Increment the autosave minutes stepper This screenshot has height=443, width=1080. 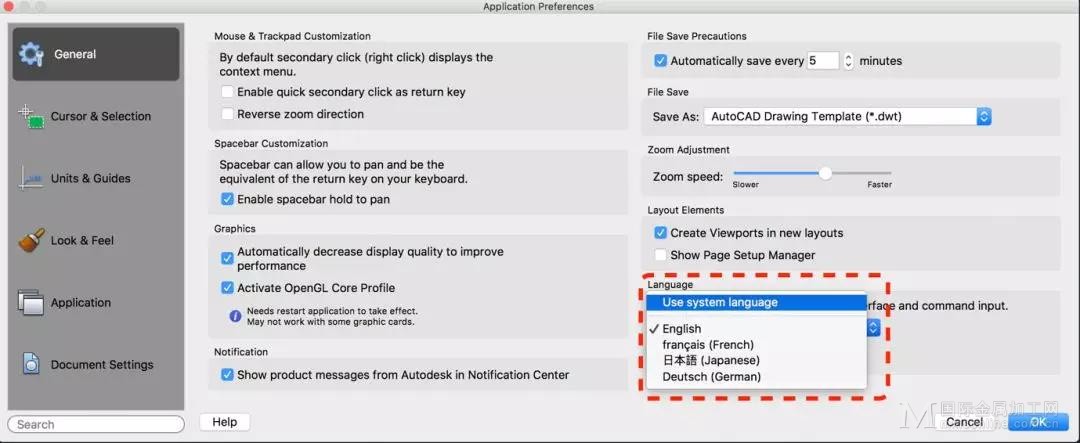pyautogui.click(x=849, y=56)
